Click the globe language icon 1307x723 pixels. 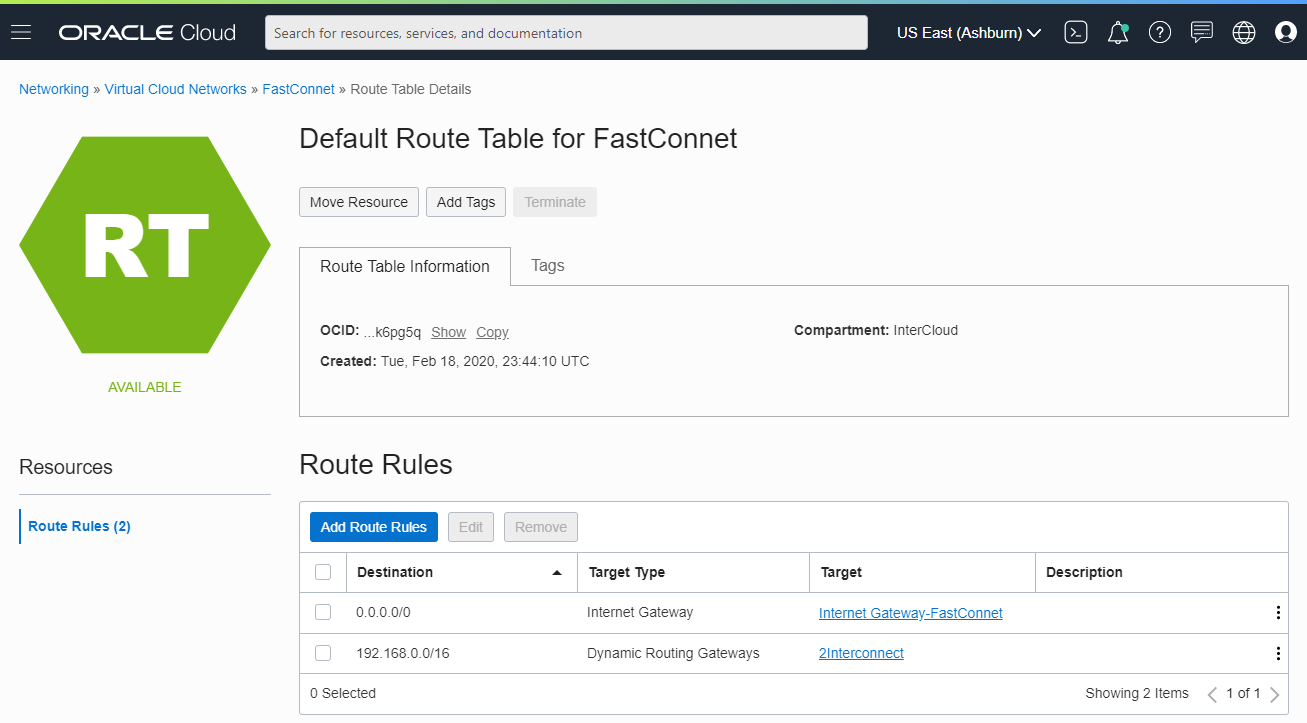pos(1244,31)
